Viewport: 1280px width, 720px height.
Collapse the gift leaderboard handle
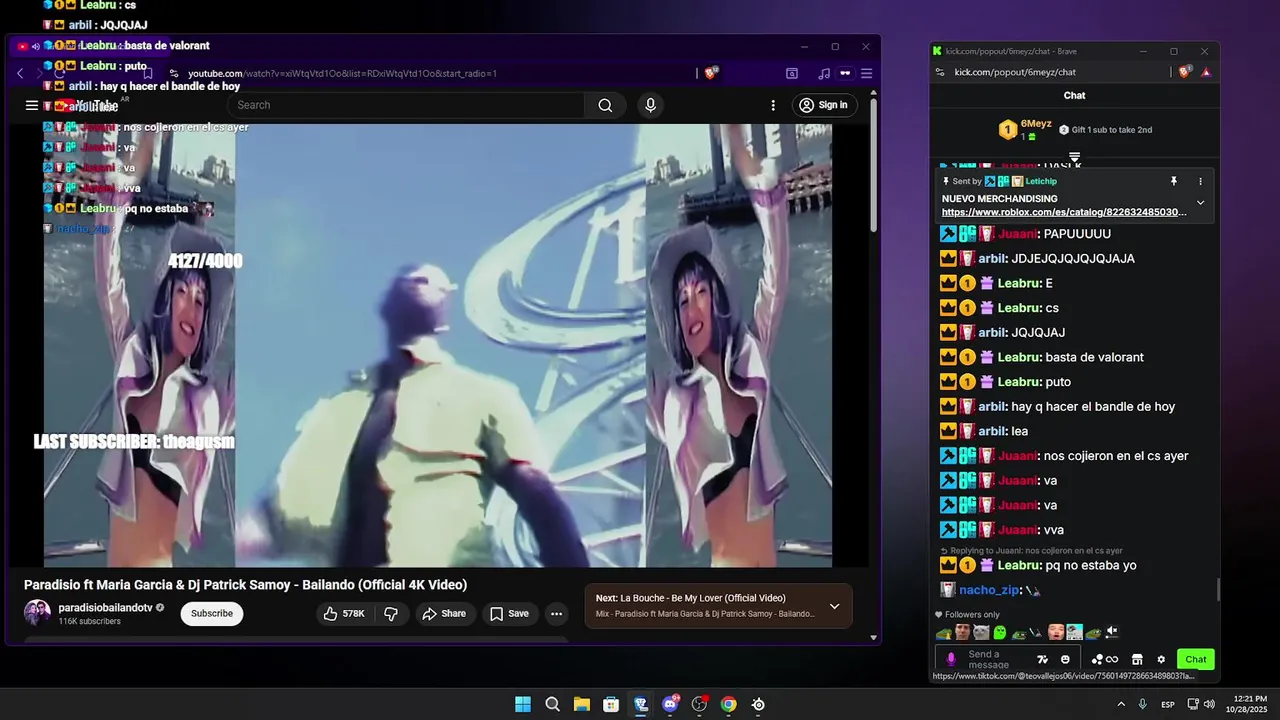tap(1075, 157)
